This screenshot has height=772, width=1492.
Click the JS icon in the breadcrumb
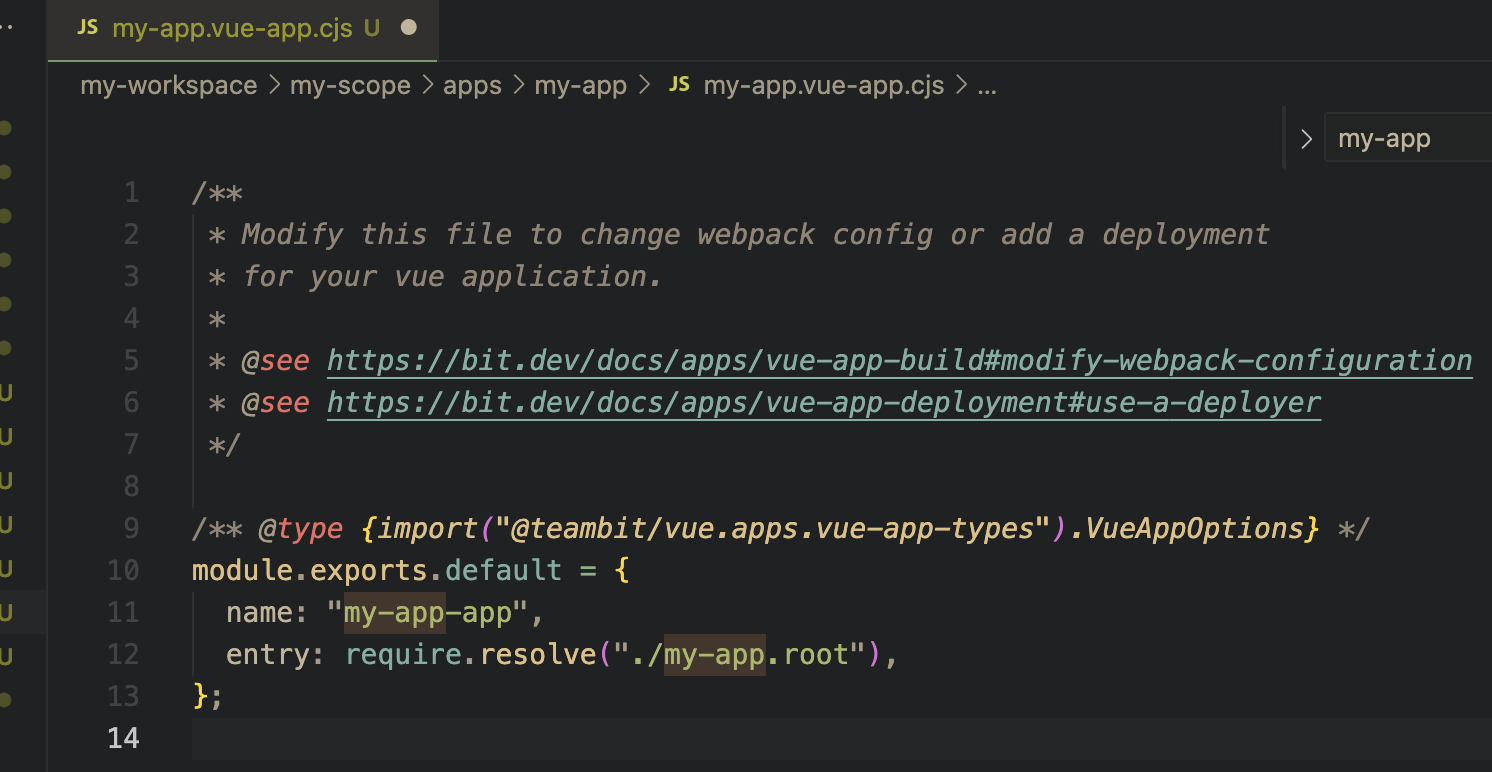[679, 84]
